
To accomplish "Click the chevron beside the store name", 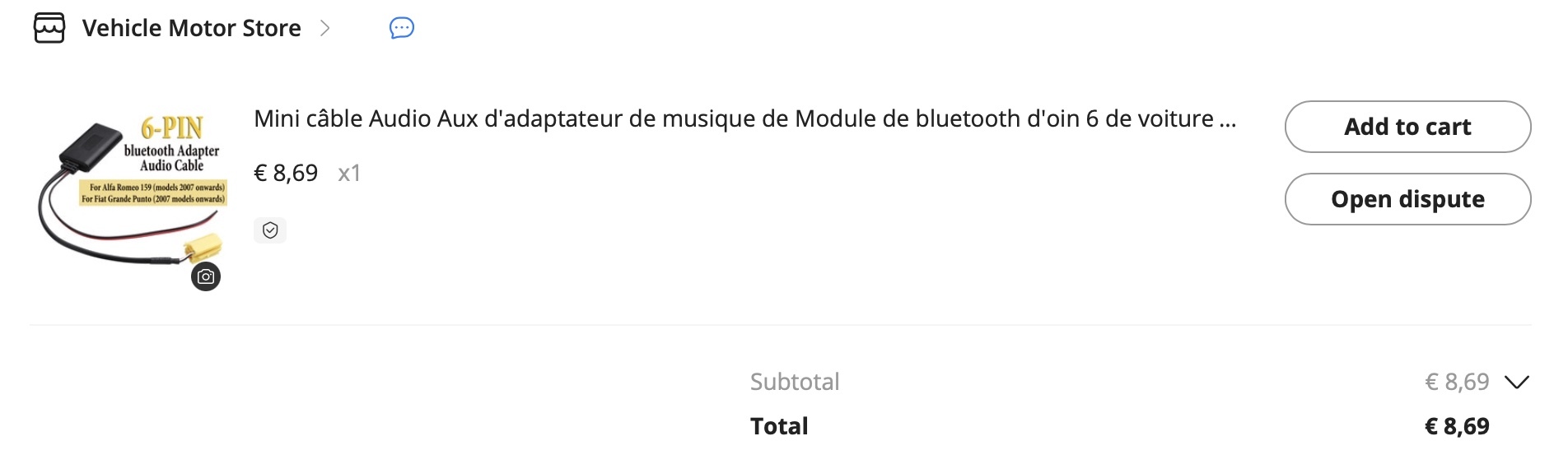I will pos(325,28).
